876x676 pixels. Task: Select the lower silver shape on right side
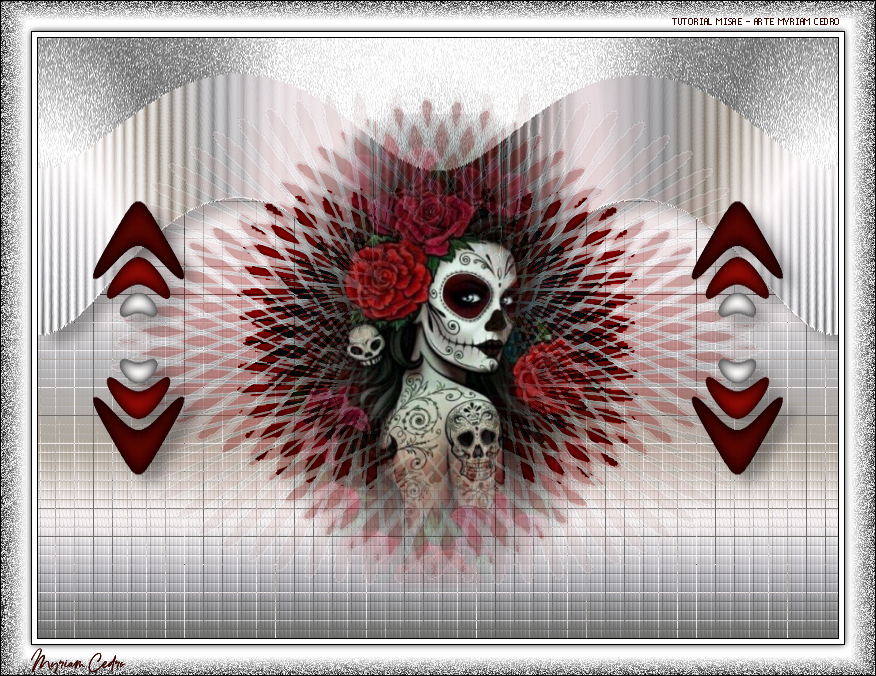(x=737, y=369)
